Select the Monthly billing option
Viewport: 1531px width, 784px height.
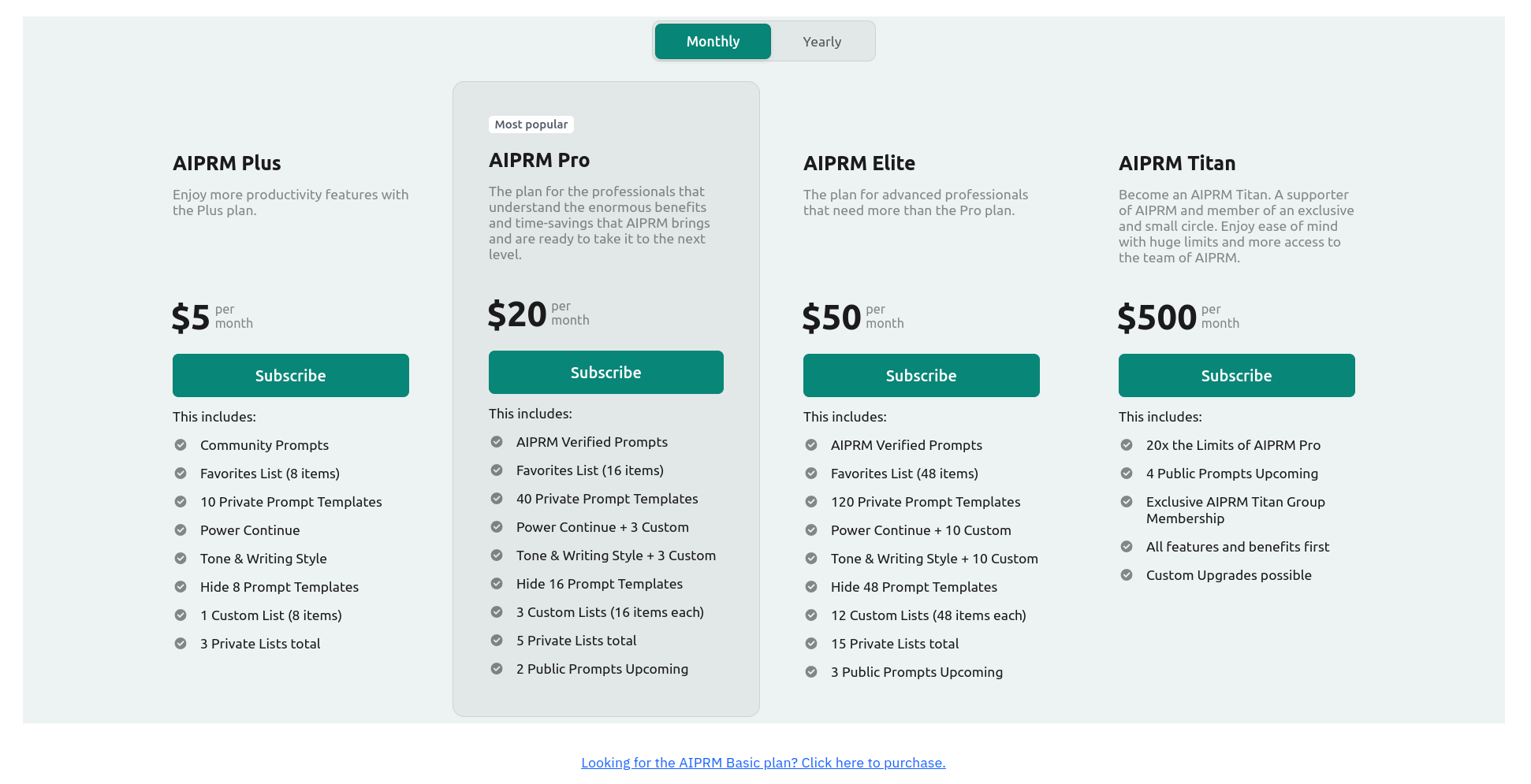click(x=712, y=41)
